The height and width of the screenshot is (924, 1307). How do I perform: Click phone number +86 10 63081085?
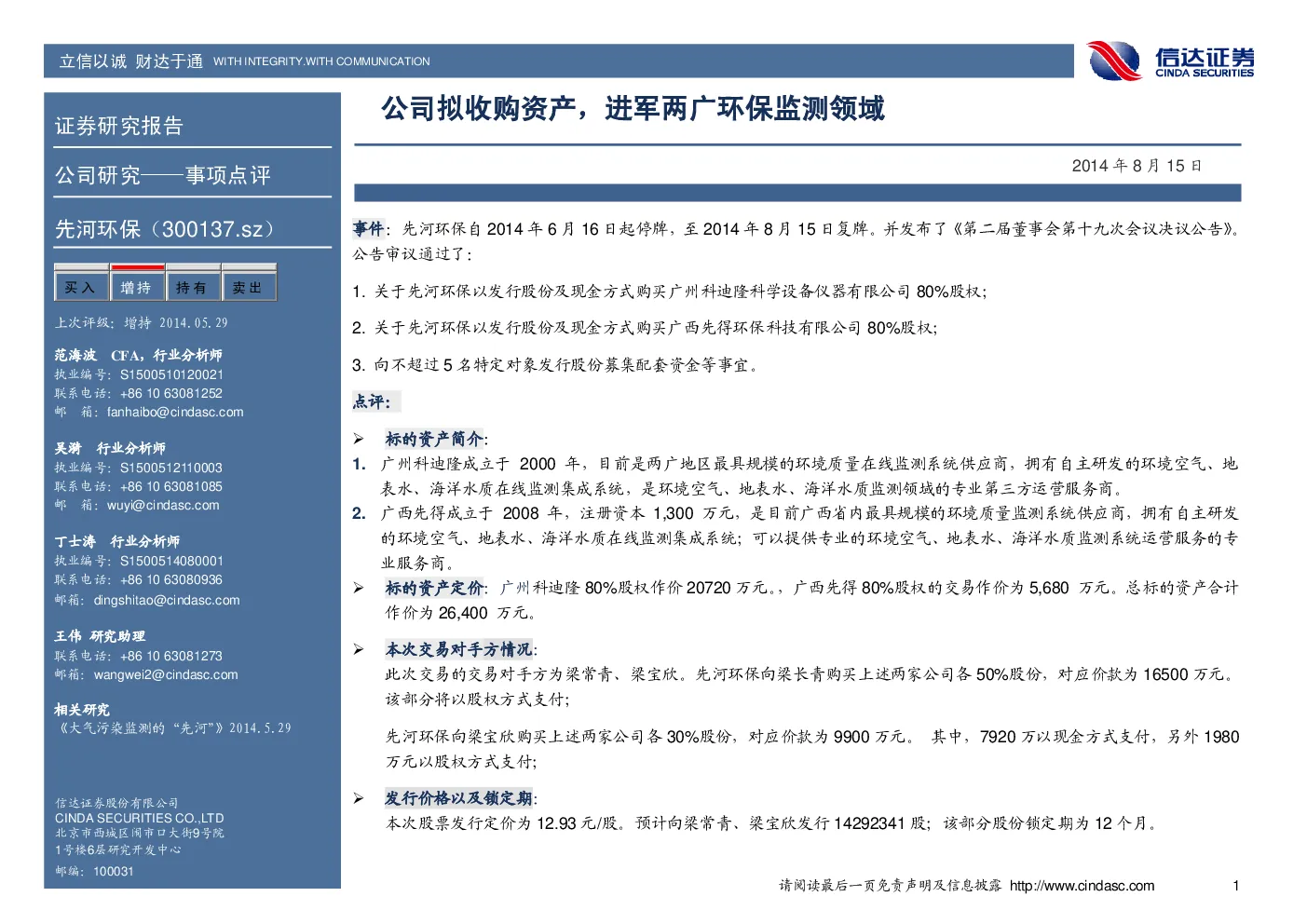click(171, 486)
